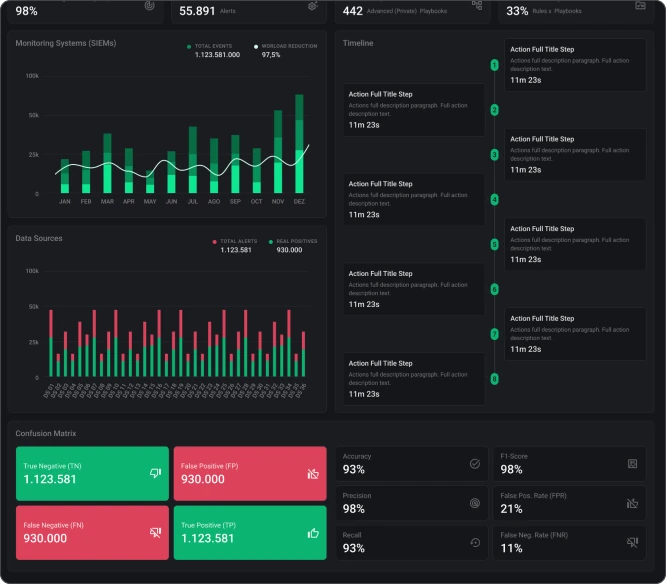666x584 pixels.
Task: Select timeline step marker 1
Action: pos(494,65)
